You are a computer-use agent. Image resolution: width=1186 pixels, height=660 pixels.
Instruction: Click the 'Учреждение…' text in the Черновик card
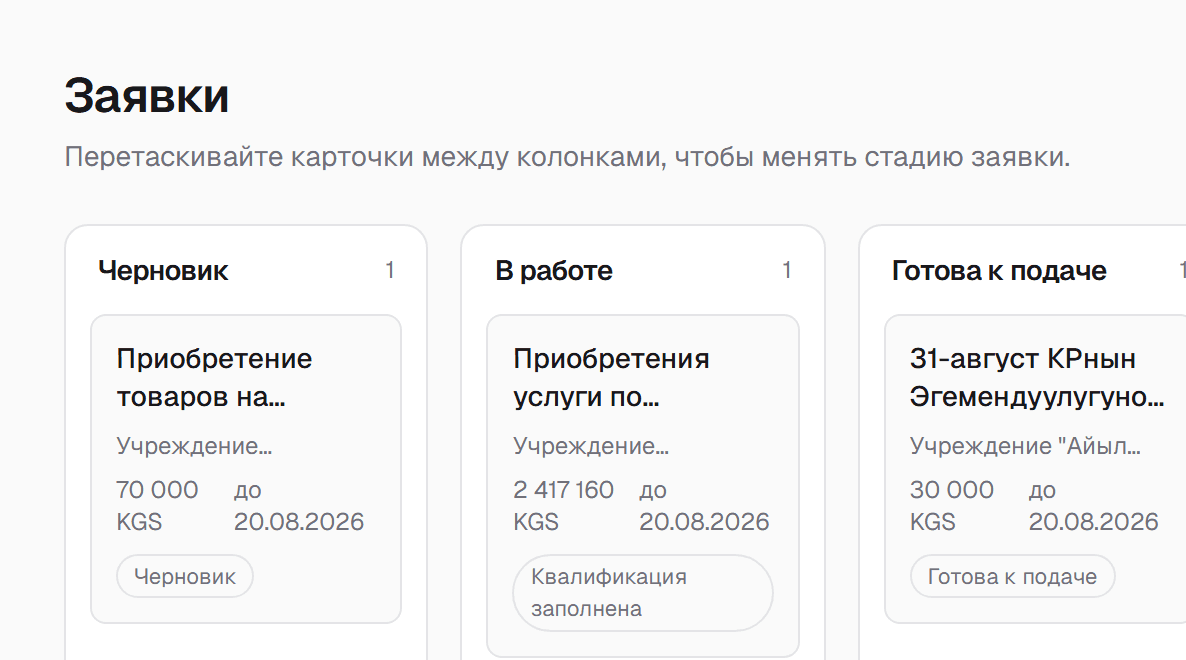point(194,446)
